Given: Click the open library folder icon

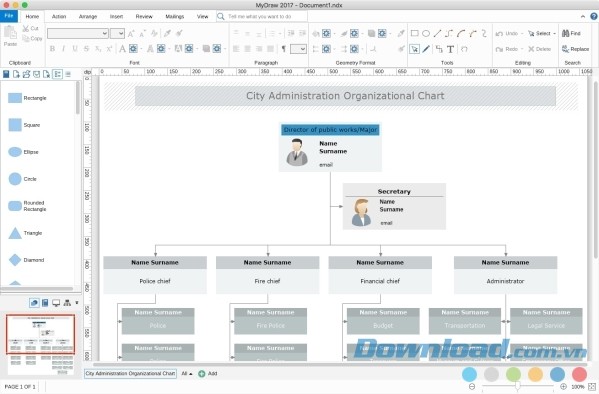Looking at the screenshot, I should pyautogui.click(x=26, y=74).
